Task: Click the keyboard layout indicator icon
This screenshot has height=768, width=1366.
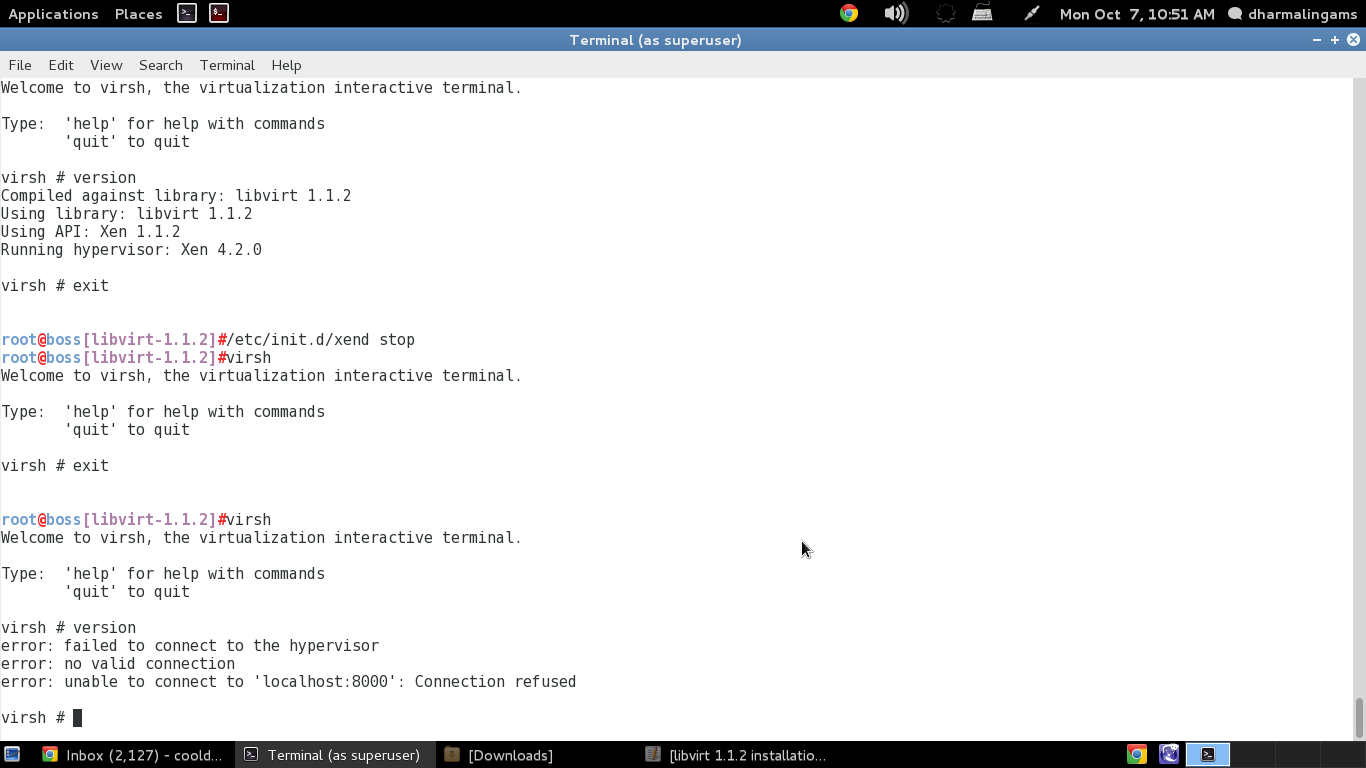Action: (x=982, y=13)
